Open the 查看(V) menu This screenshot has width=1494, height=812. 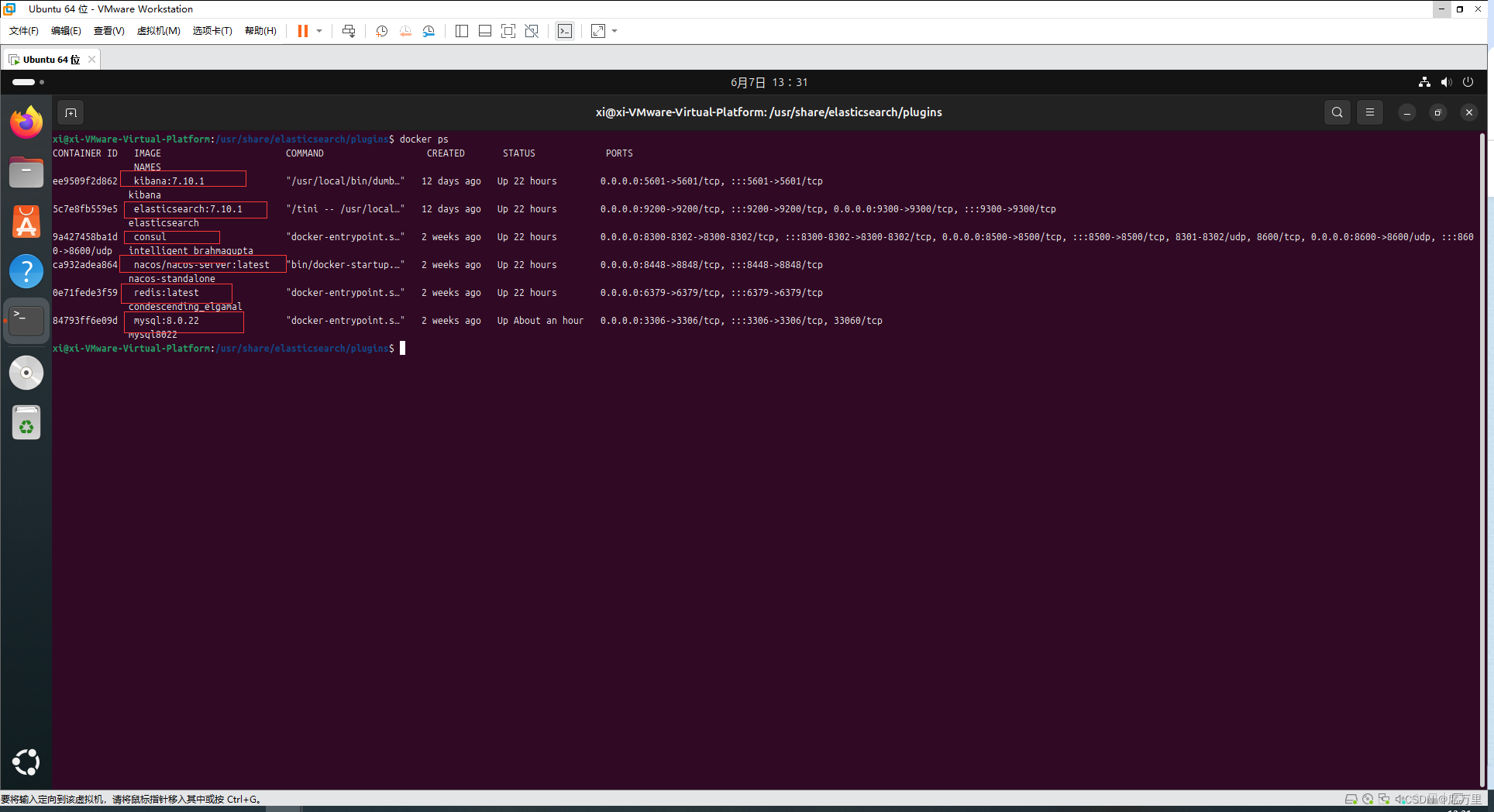(108, 31)
